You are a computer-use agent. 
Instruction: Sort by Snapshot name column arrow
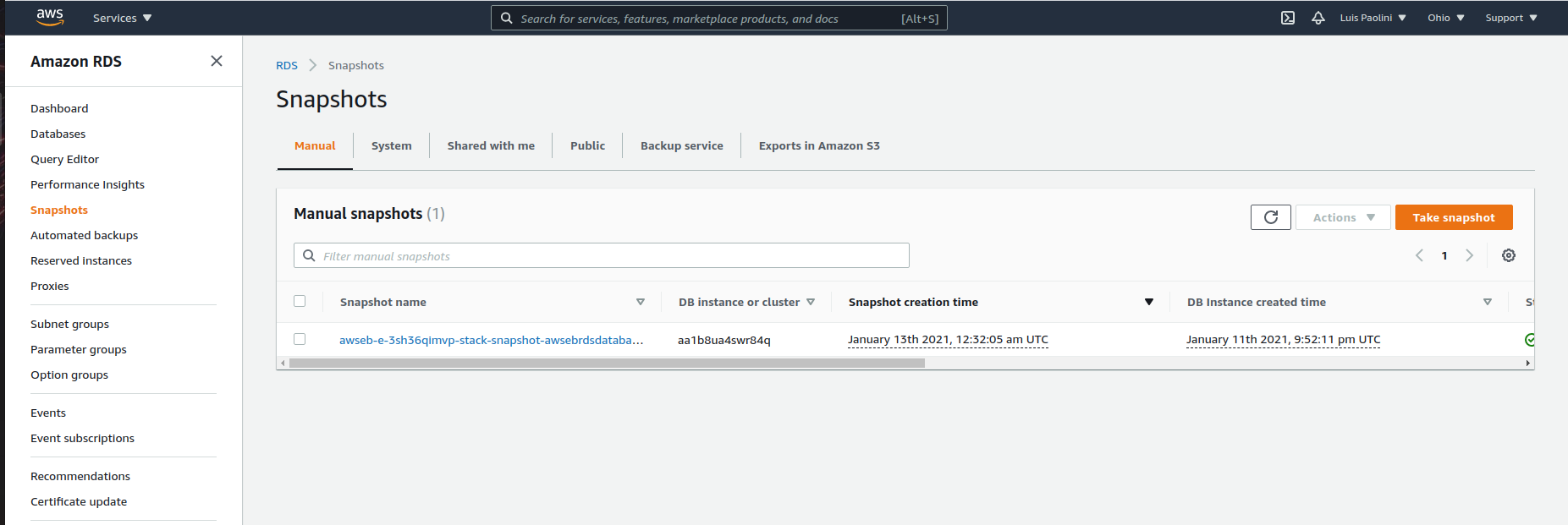[641, 302]
